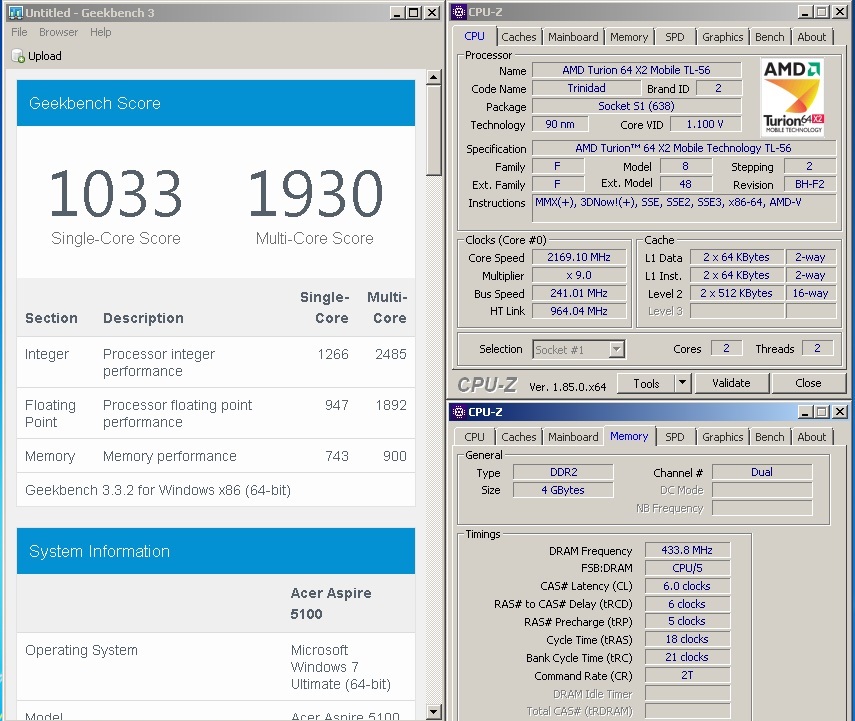
Task: Click the Multiplier value x 9.0
Action: pos(579,275)
